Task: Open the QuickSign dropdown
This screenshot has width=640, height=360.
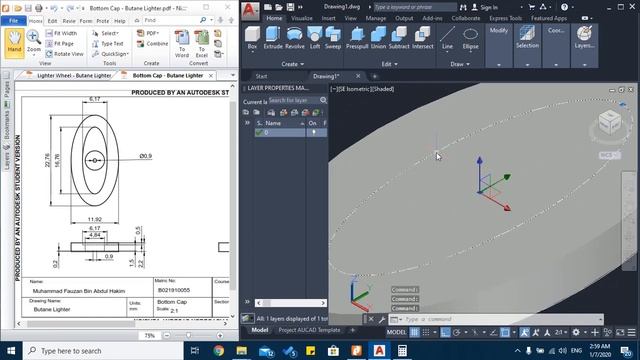Action: (x=110, y=54)
